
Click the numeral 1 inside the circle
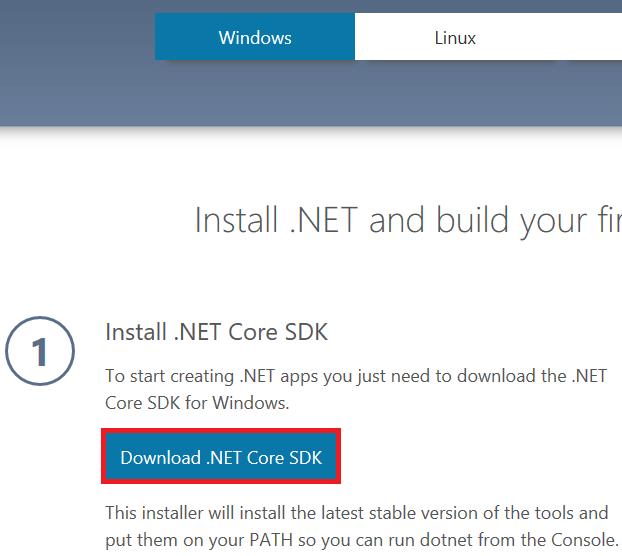click(x=40, y=352)
